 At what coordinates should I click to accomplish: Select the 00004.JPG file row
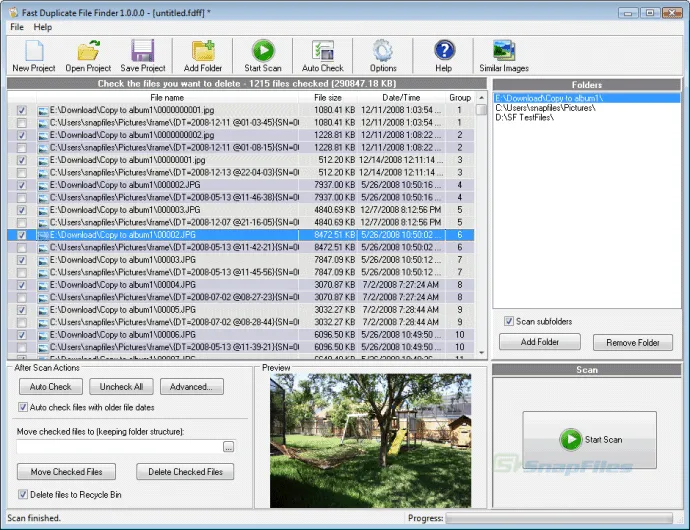point(241,285)
